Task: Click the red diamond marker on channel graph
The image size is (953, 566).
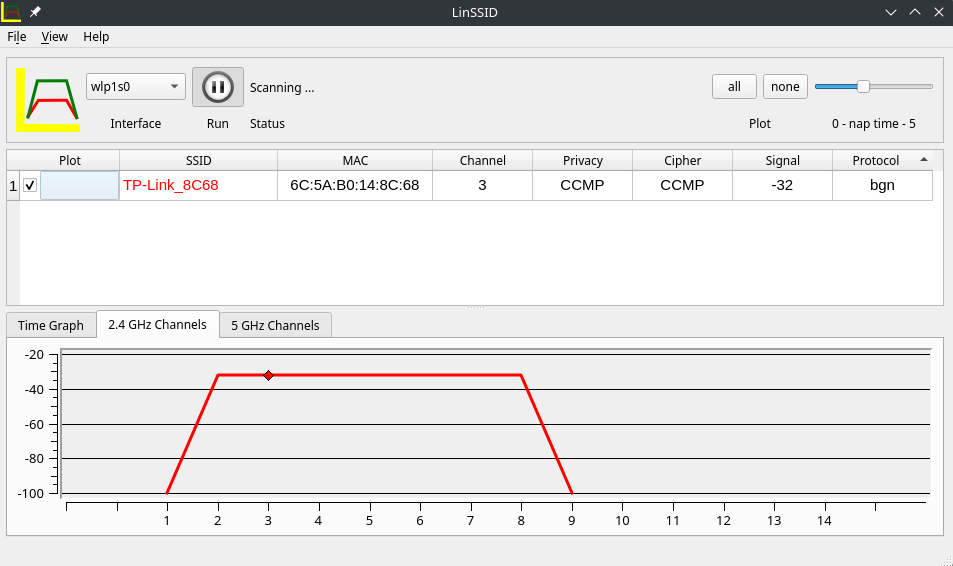Action: (268, 375)
